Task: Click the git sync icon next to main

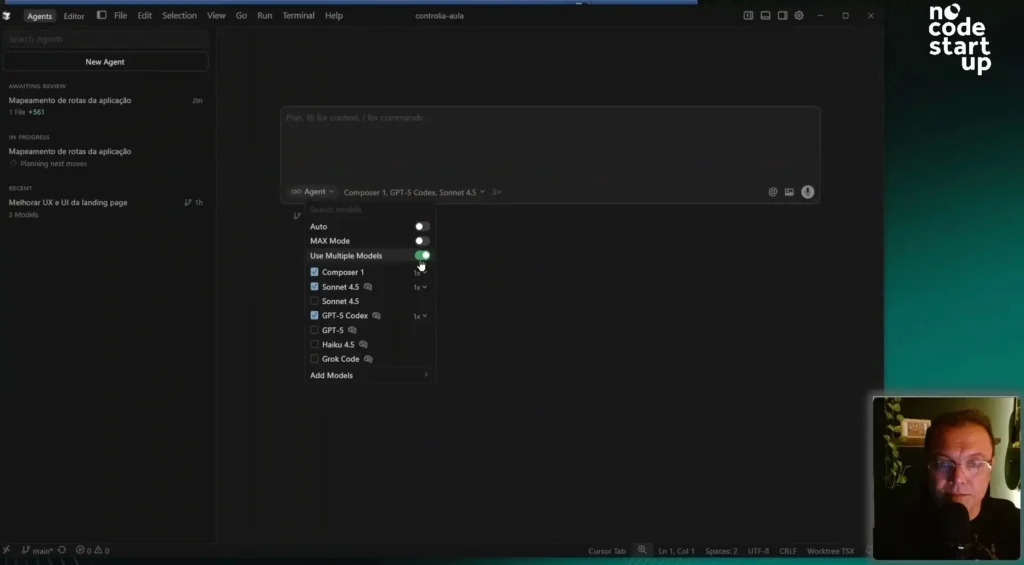Action: [62, 551]
